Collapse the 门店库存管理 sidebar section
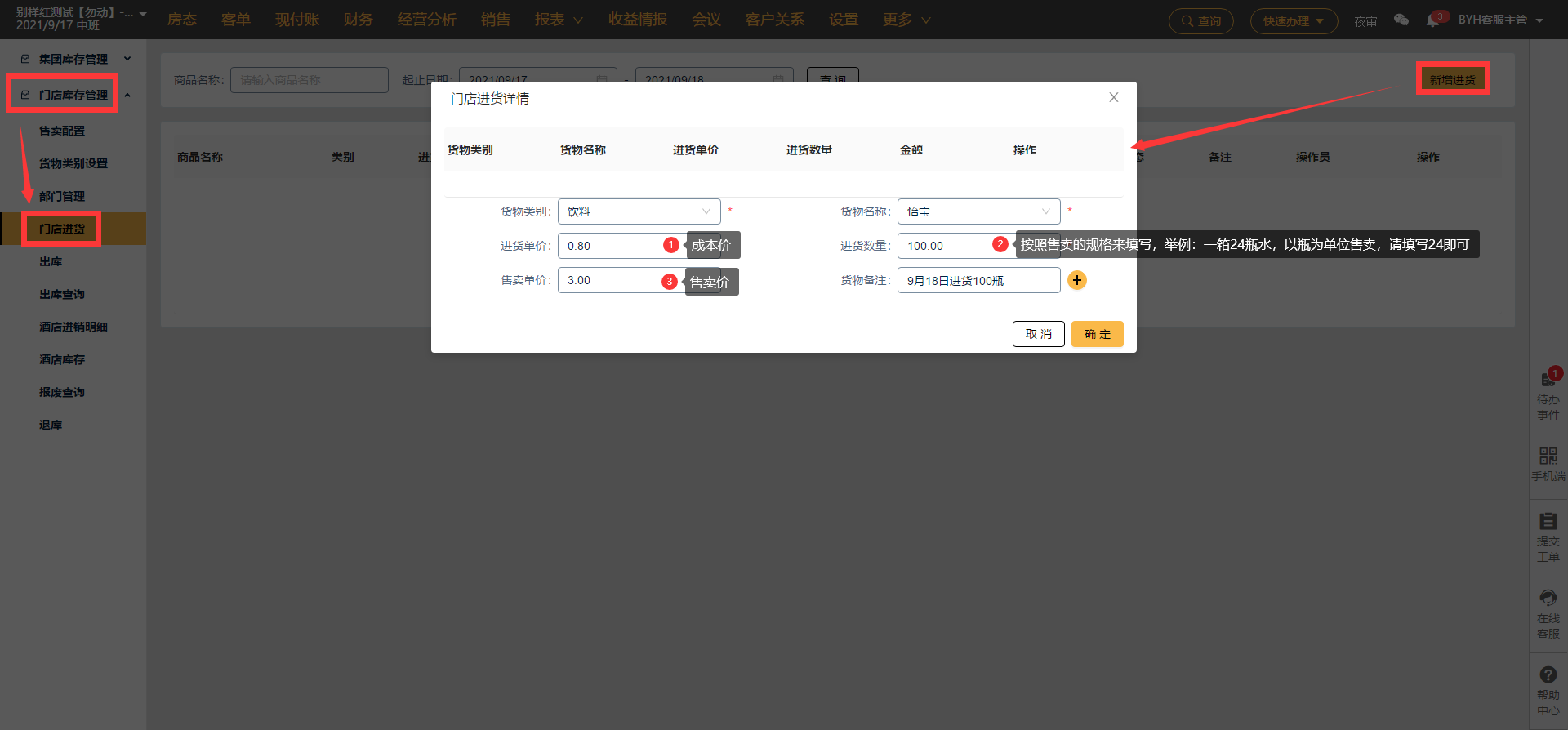Screen dimensions: 1568x730 pos(73,95)
